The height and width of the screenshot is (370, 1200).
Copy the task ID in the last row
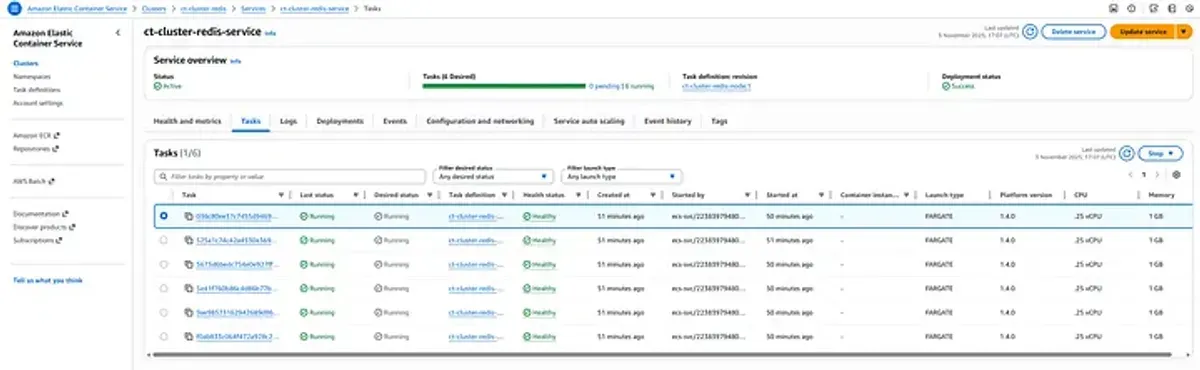pos(188,336)
